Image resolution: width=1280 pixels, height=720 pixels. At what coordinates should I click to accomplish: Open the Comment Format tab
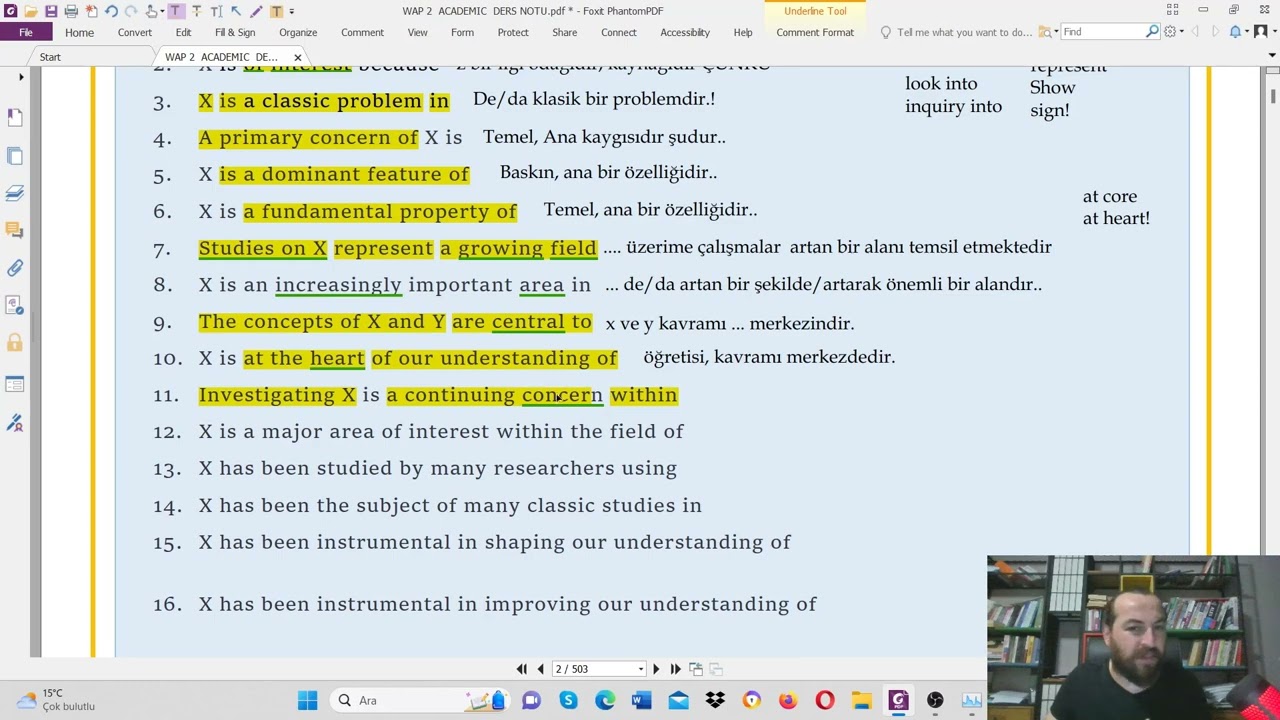(815, 32)
